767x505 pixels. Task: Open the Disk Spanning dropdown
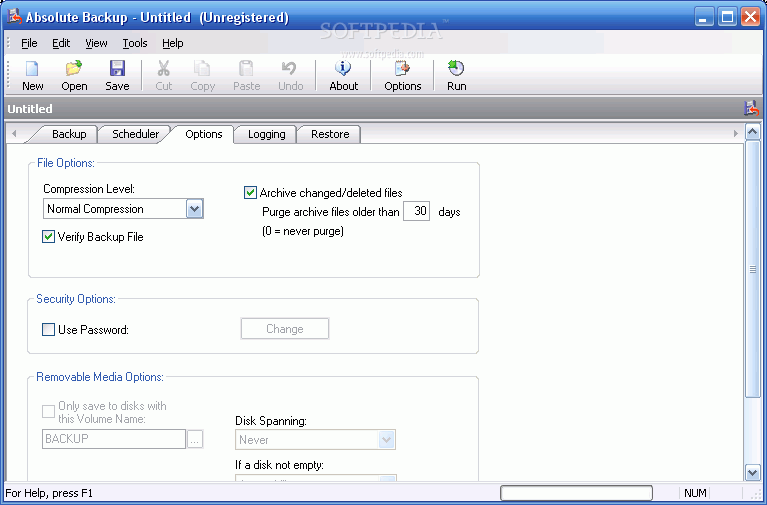[x=386, y=439]
